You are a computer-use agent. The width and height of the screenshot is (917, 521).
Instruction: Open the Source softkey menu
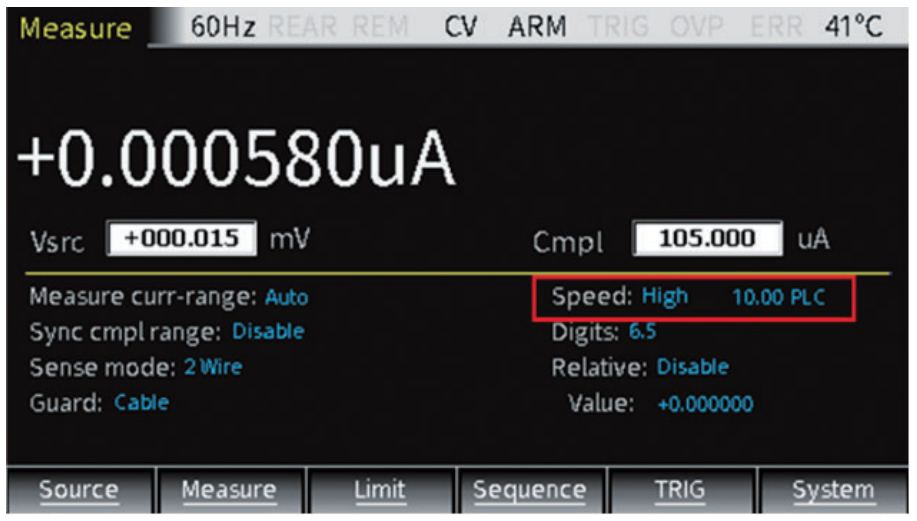[80, 489]
